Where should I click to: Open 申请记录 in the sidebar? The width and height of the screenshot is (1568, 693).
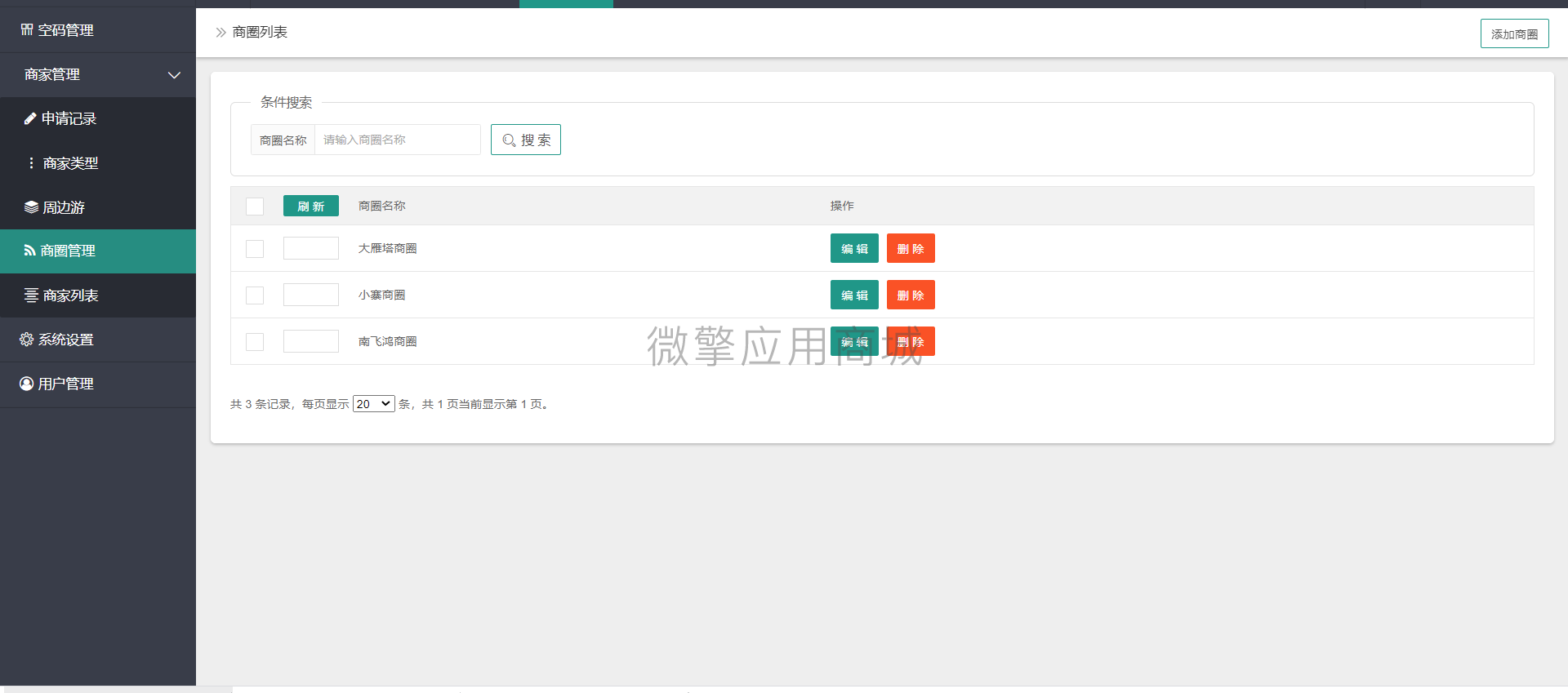98,119
